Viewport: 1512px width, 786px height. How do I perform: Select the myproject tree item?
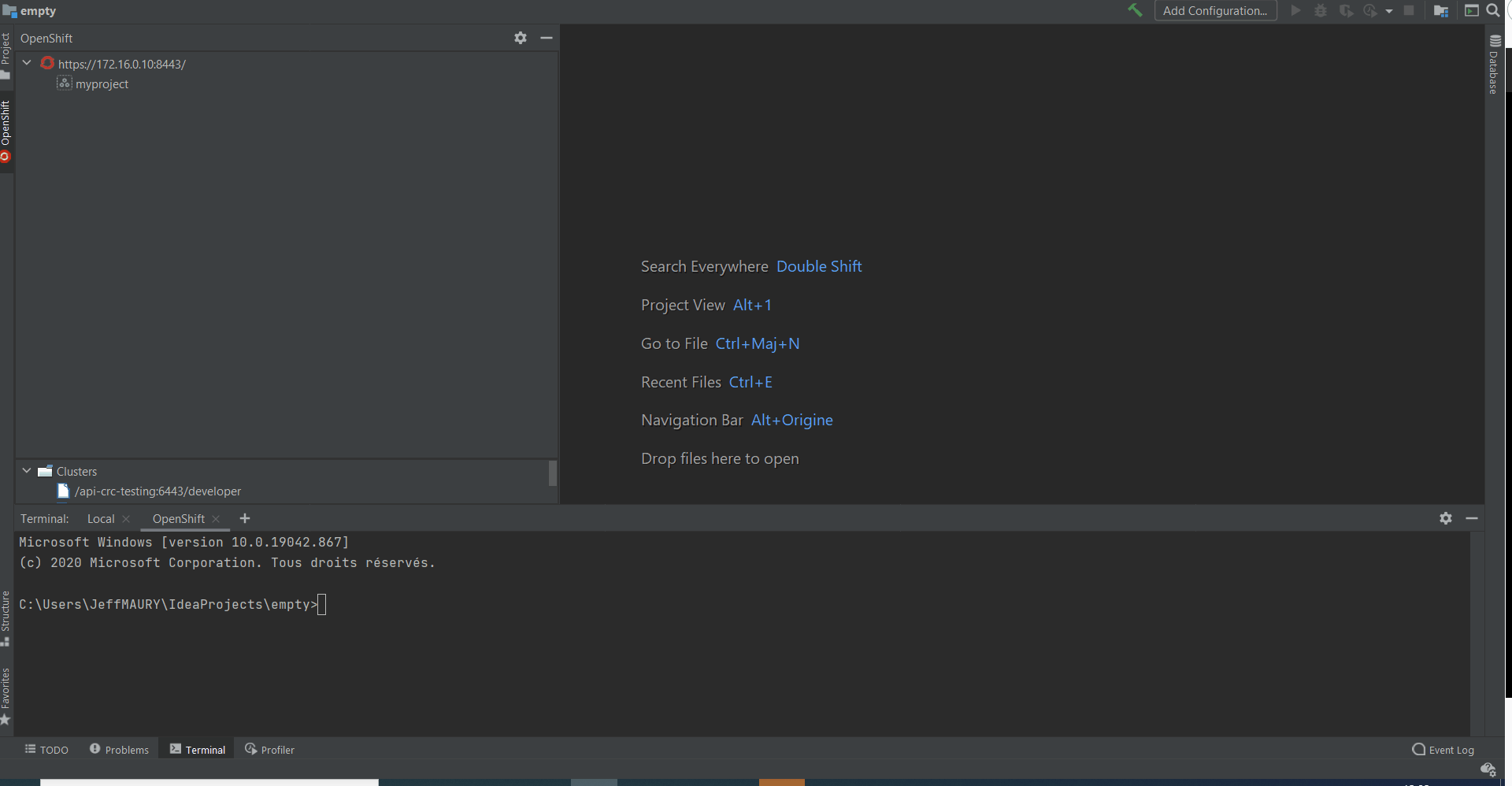(93, 83)
